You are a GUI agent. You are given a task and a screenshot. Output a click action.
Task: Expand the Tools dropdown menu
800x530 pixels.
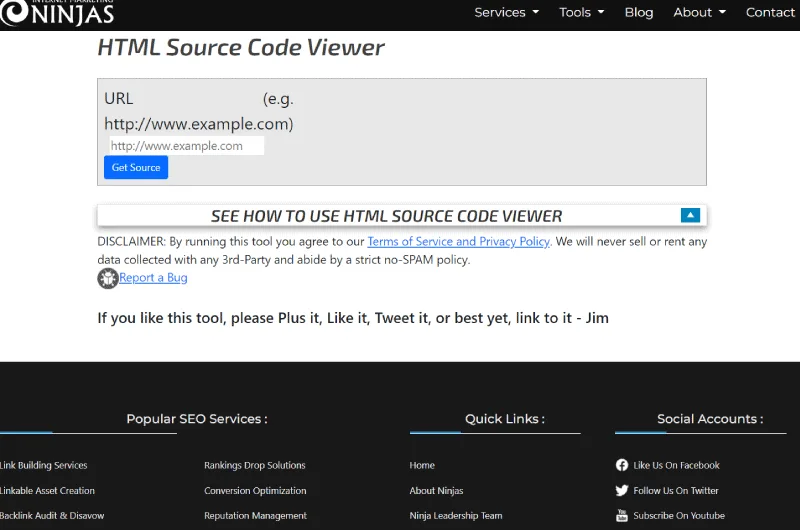click(x=581, y=12)
